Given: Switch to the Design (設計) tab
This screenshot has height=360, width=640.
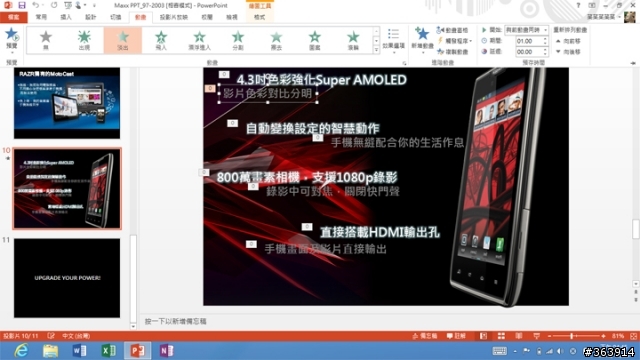Looking at the screenshot, I should pos(91,17).
